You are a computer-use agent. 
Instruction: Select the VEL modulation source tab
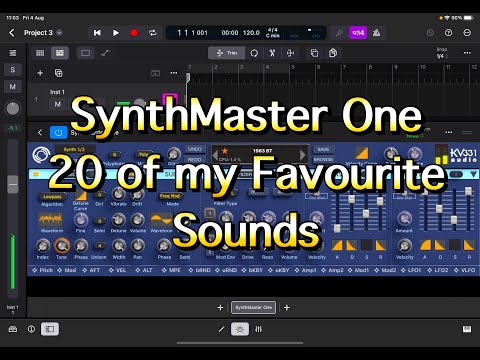pyautogui.click(x=117, y=270)
